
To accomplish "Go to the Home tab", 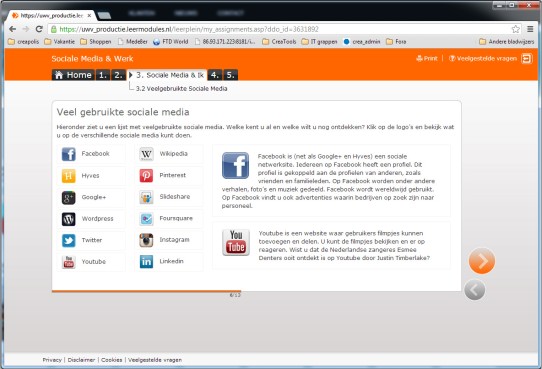I will click(x=73, y=75).
